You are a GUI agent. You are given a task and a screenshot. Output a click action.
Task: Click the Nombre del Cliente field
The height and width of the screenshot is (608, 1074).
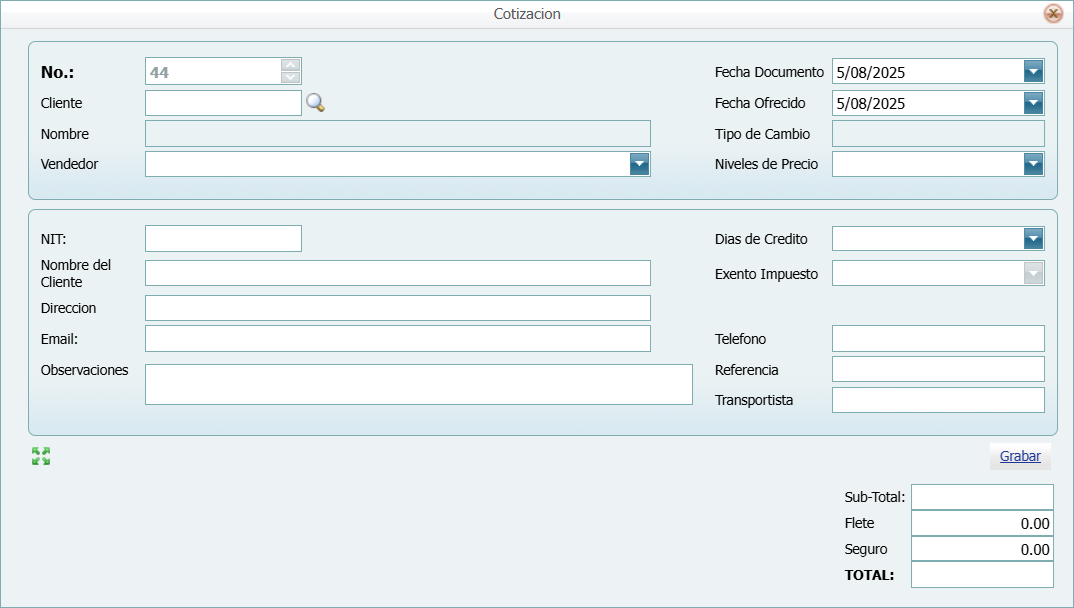[x=397, y=273]
